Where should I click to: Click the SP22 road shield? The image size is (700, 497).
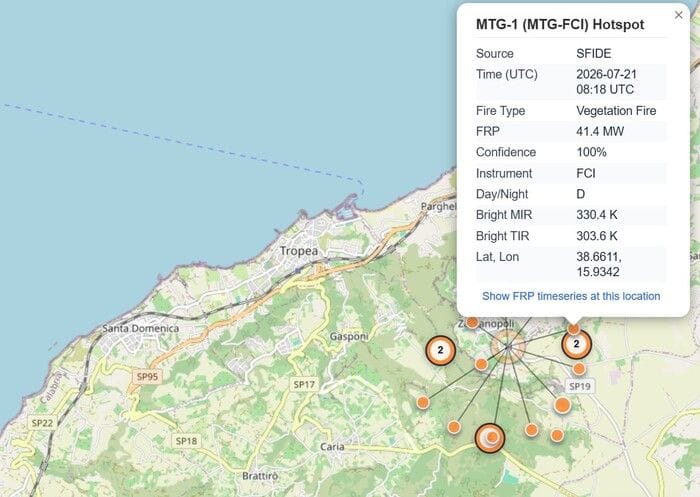(x=42, y=422)
